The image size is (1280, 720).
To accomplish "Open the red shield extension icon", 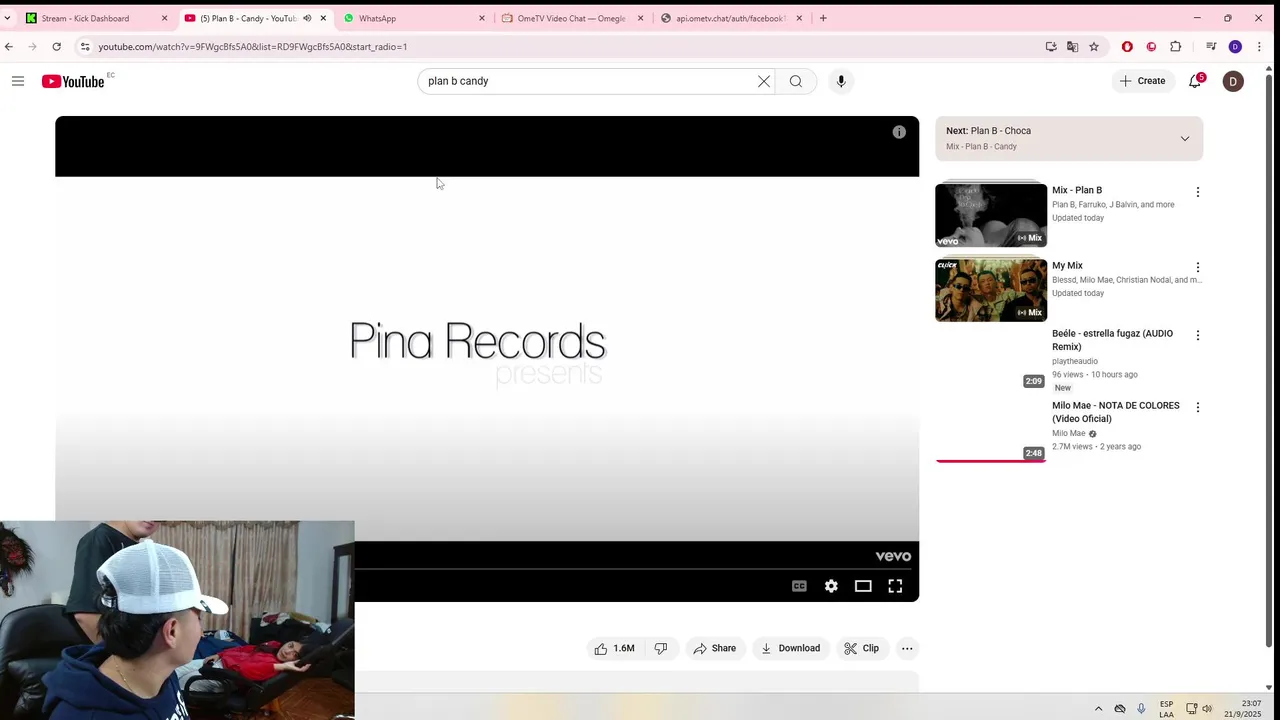I will (x=1127, y=47).
